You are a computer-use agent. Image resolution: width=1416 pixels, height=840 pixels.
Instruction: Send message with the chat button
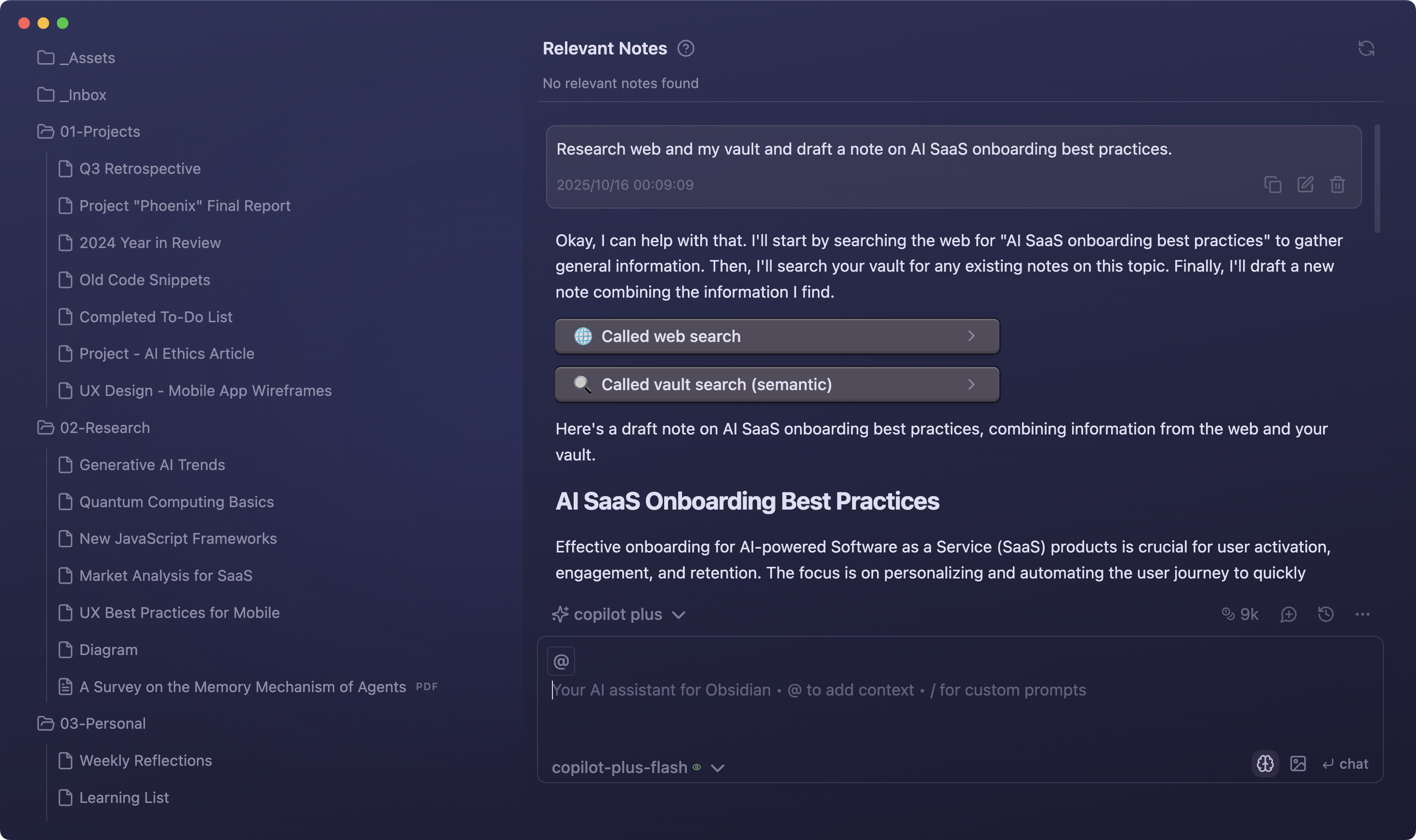coord(1345,764)
